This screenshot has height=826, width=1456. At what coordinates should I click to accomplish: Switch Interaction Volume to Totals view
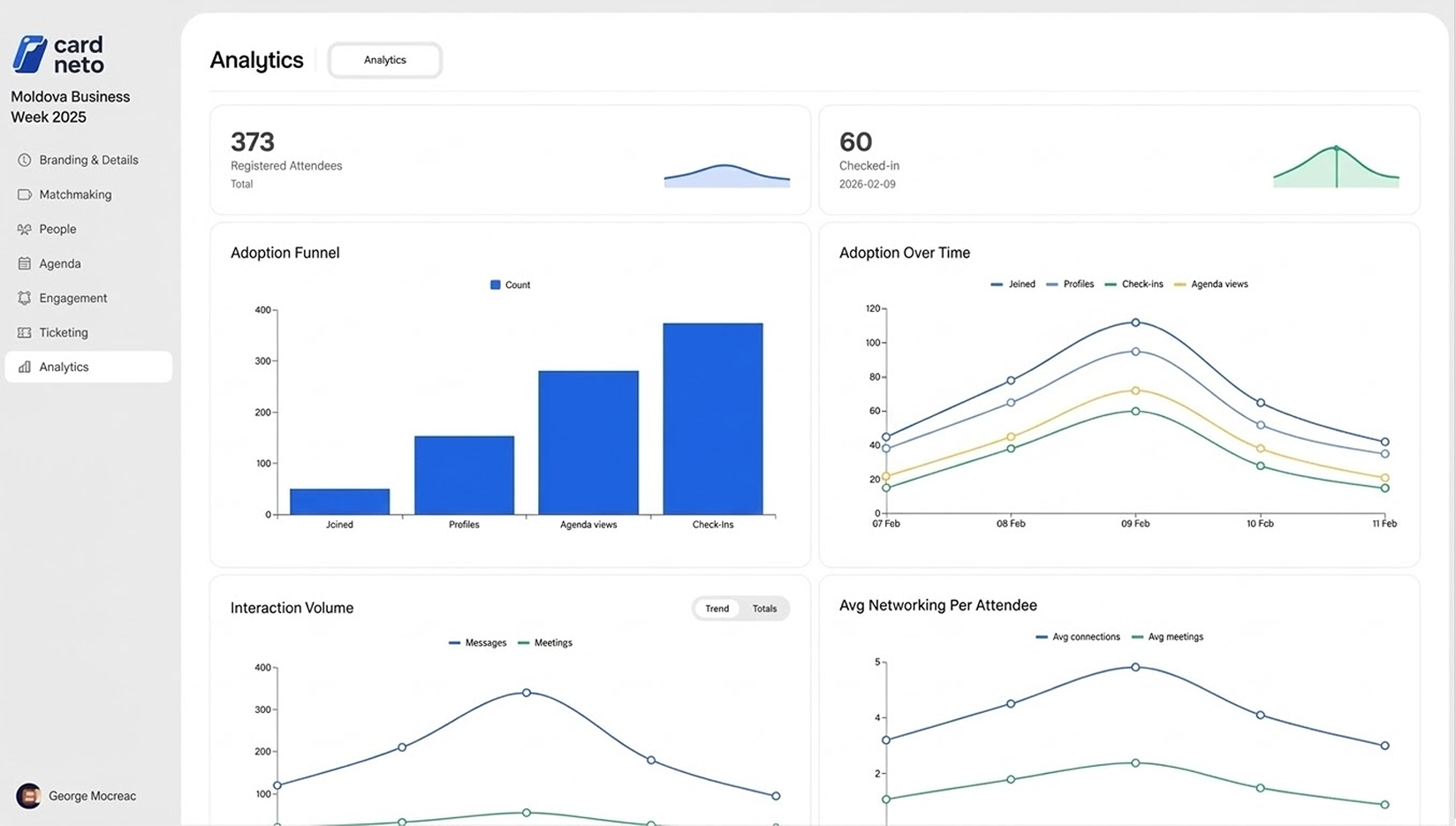tap(763, 609)
